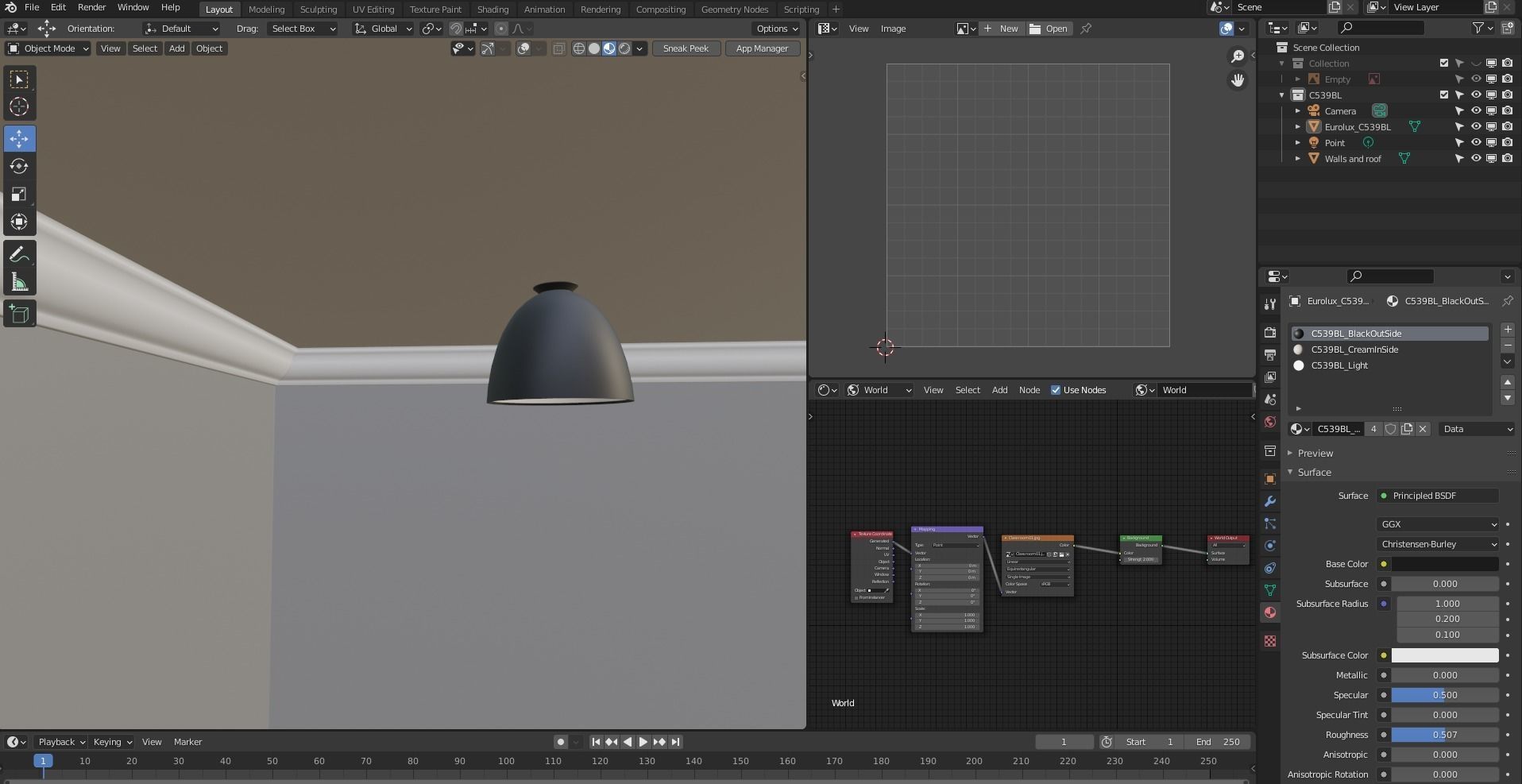
Task: Click the pan hand icon in image editor
Action: coord(1238,80)
